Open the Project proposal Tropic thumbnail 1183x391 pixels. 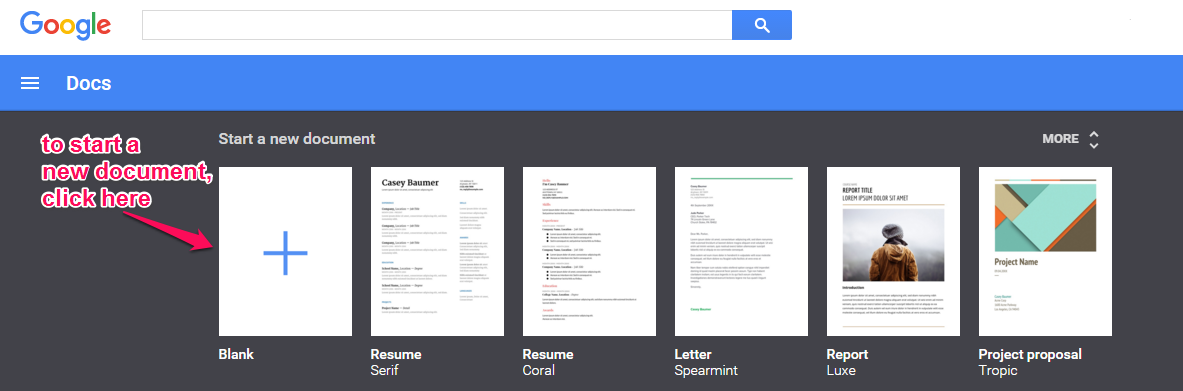coord(1046,251)
